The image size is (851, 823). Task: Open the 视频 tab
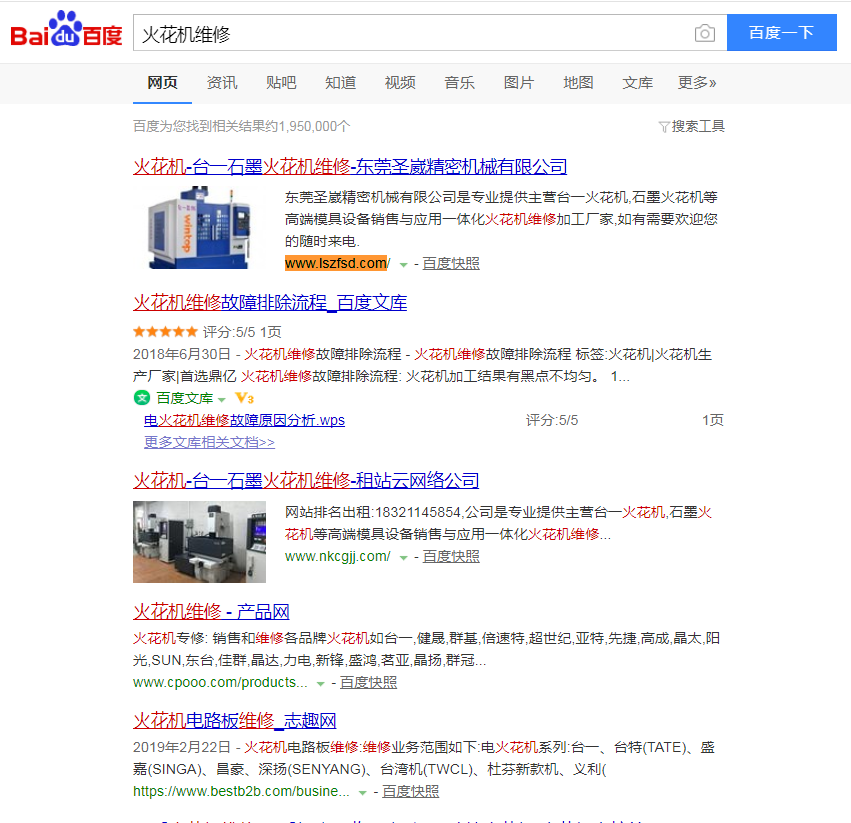coord(400,83)
